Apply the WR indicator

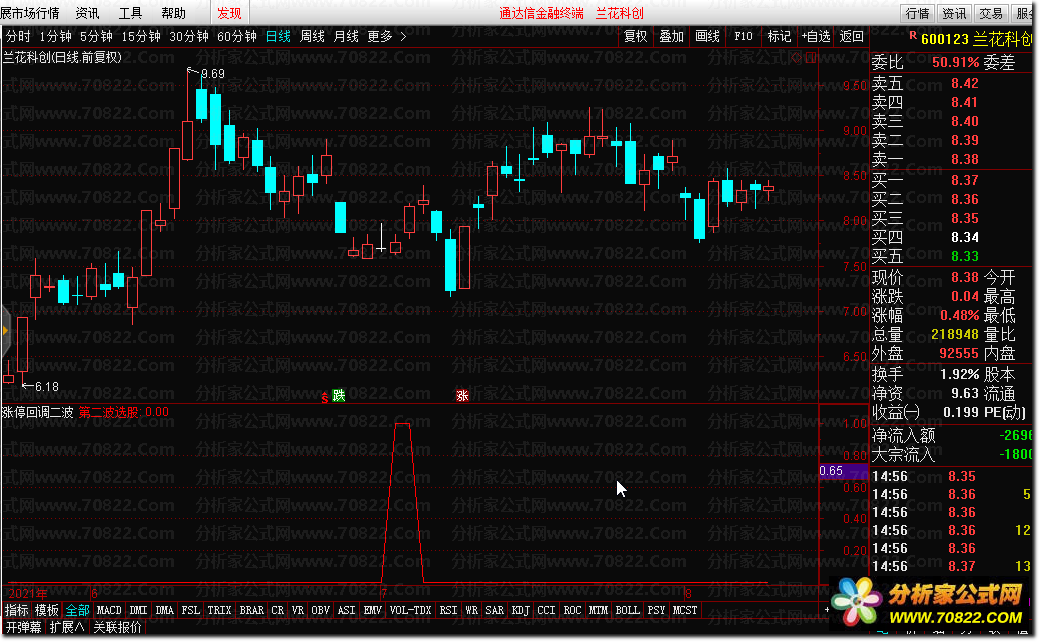(471, 610)
